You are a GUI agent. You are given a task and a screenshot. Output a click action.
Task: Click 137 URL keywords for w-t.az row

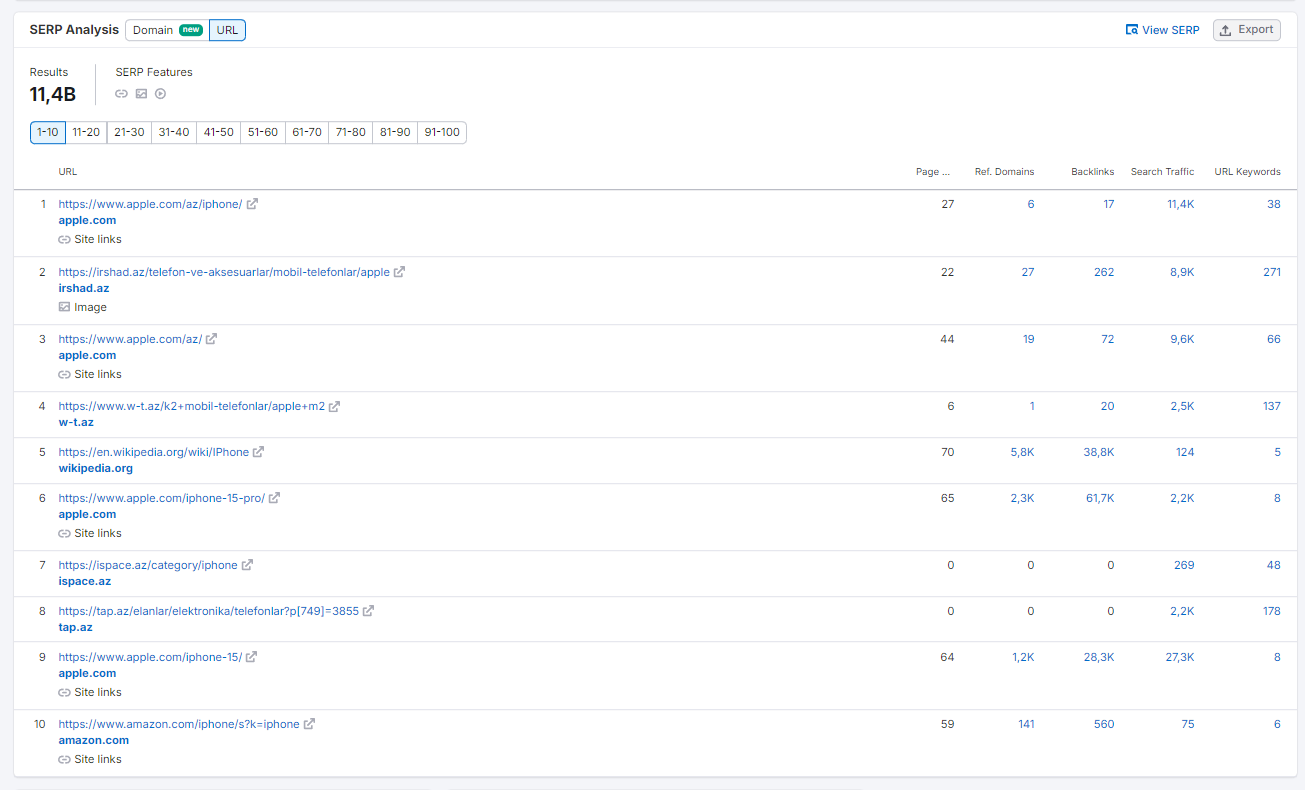coord(1271,406)
